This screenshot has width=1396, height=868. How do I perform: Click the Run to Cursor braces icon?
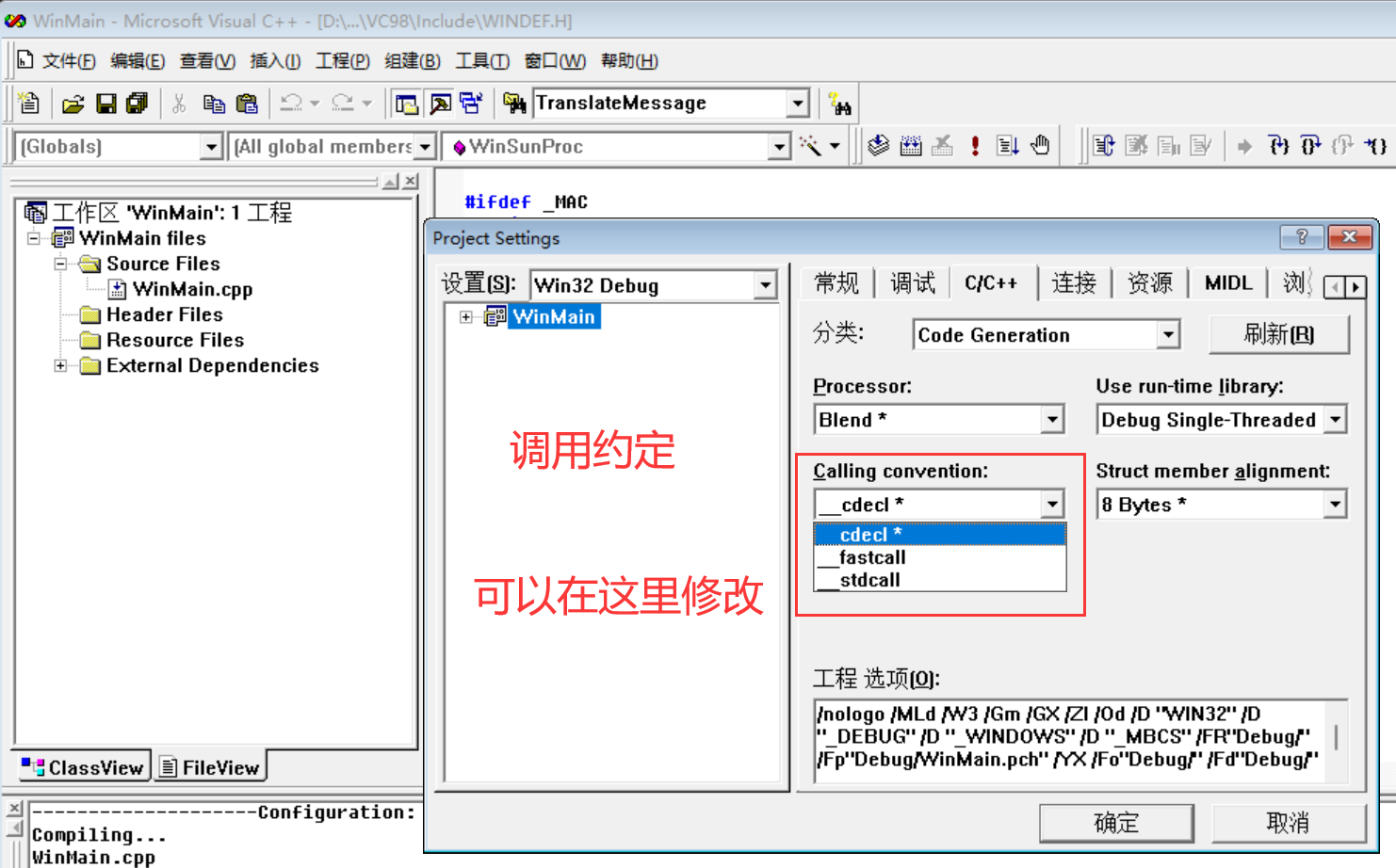point(1376,146)
